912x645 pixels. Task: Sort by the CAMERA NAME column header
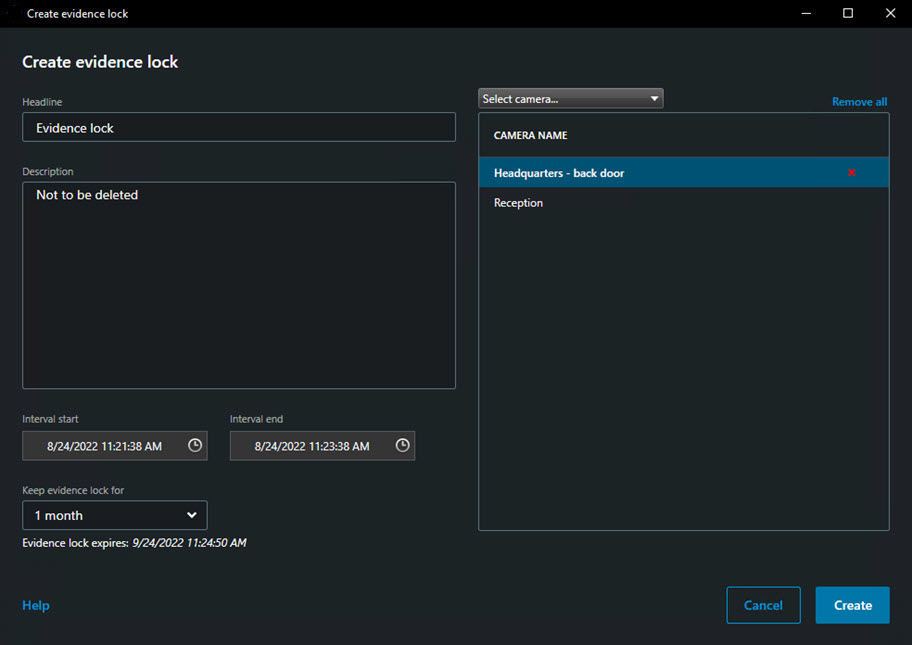coord(531,135)
